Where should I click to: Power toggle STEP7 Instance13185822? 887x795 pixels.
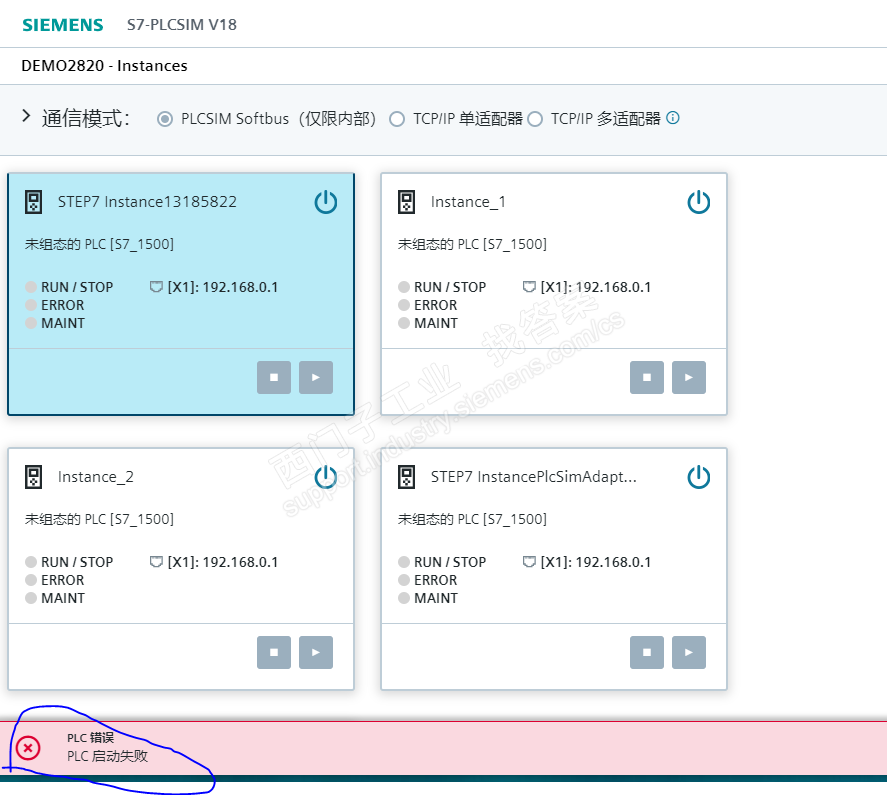click(x=326, y=202)
